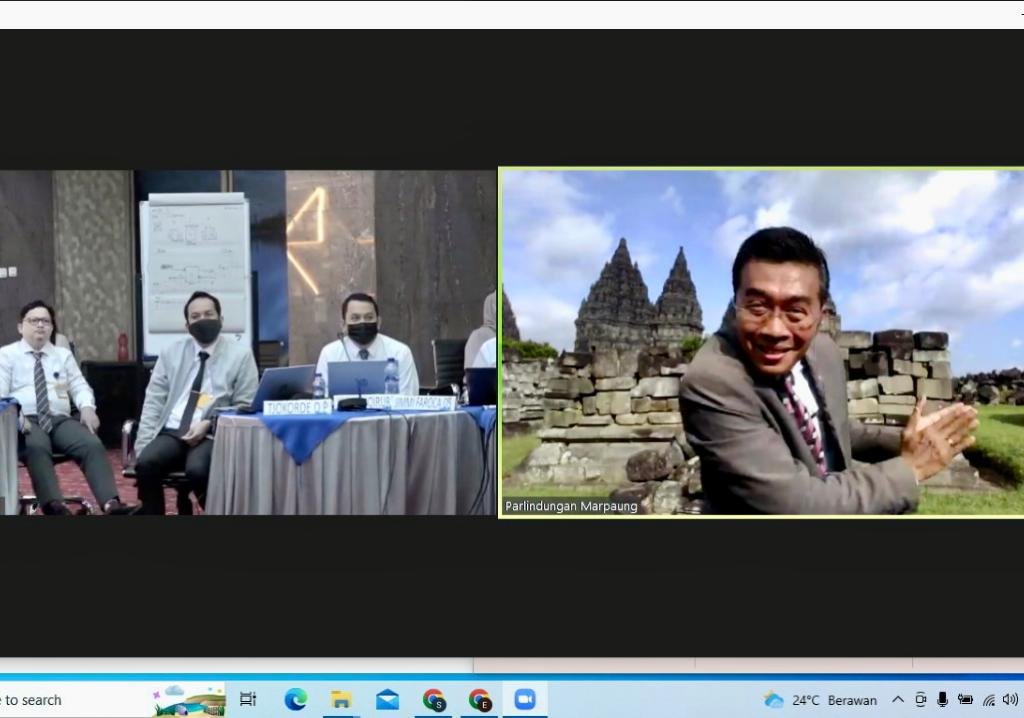Open the volume speaker tray icon

click(x=1010, y=700)
